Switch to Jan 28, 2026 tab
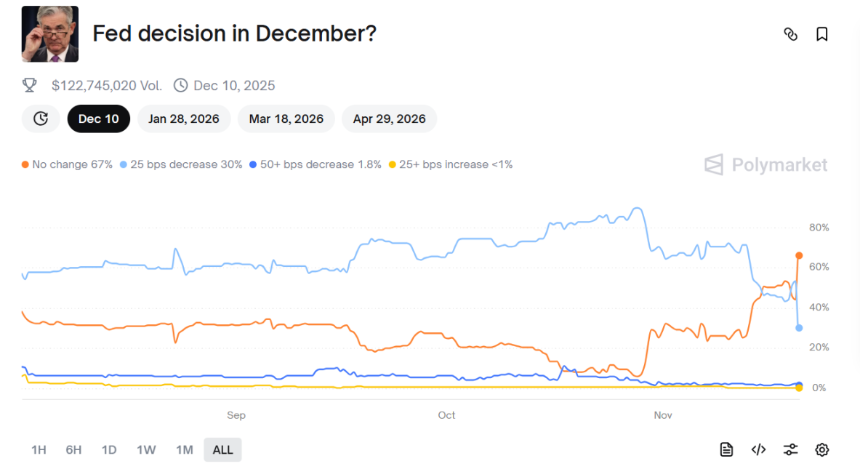 pos(184,119)
